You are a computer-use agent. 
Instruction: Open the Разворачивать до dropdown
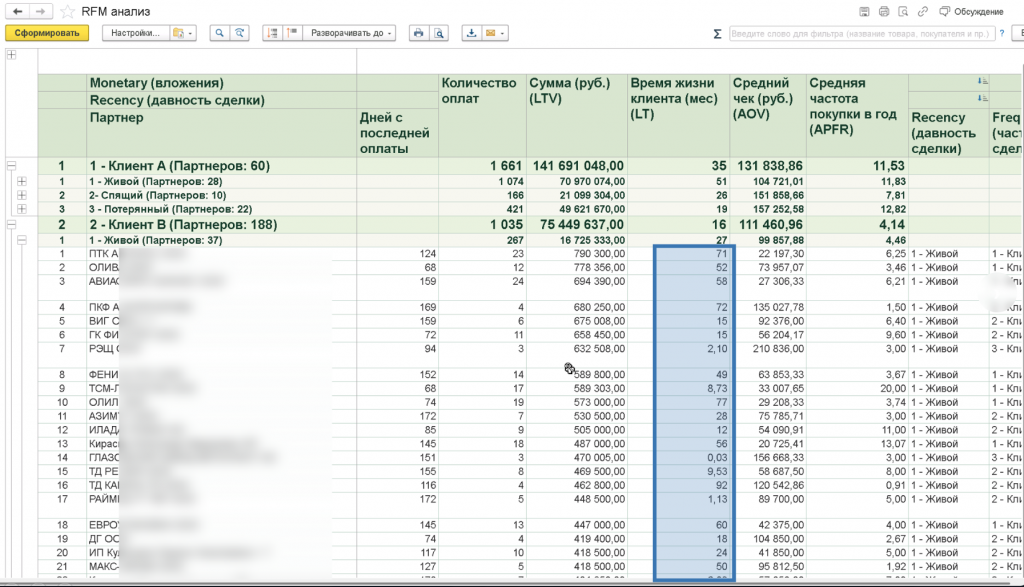pos(349,33)
